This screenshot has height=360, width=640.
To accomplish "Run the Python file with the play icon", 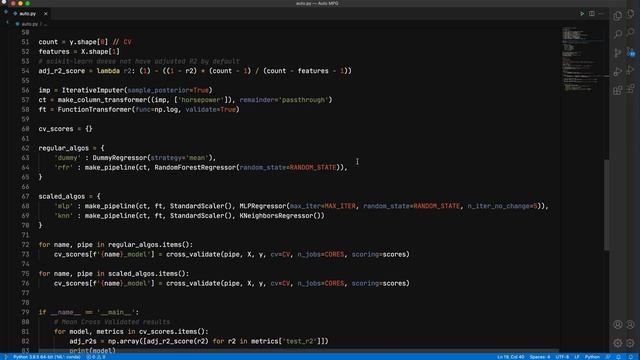I will (x=582, y=13).
